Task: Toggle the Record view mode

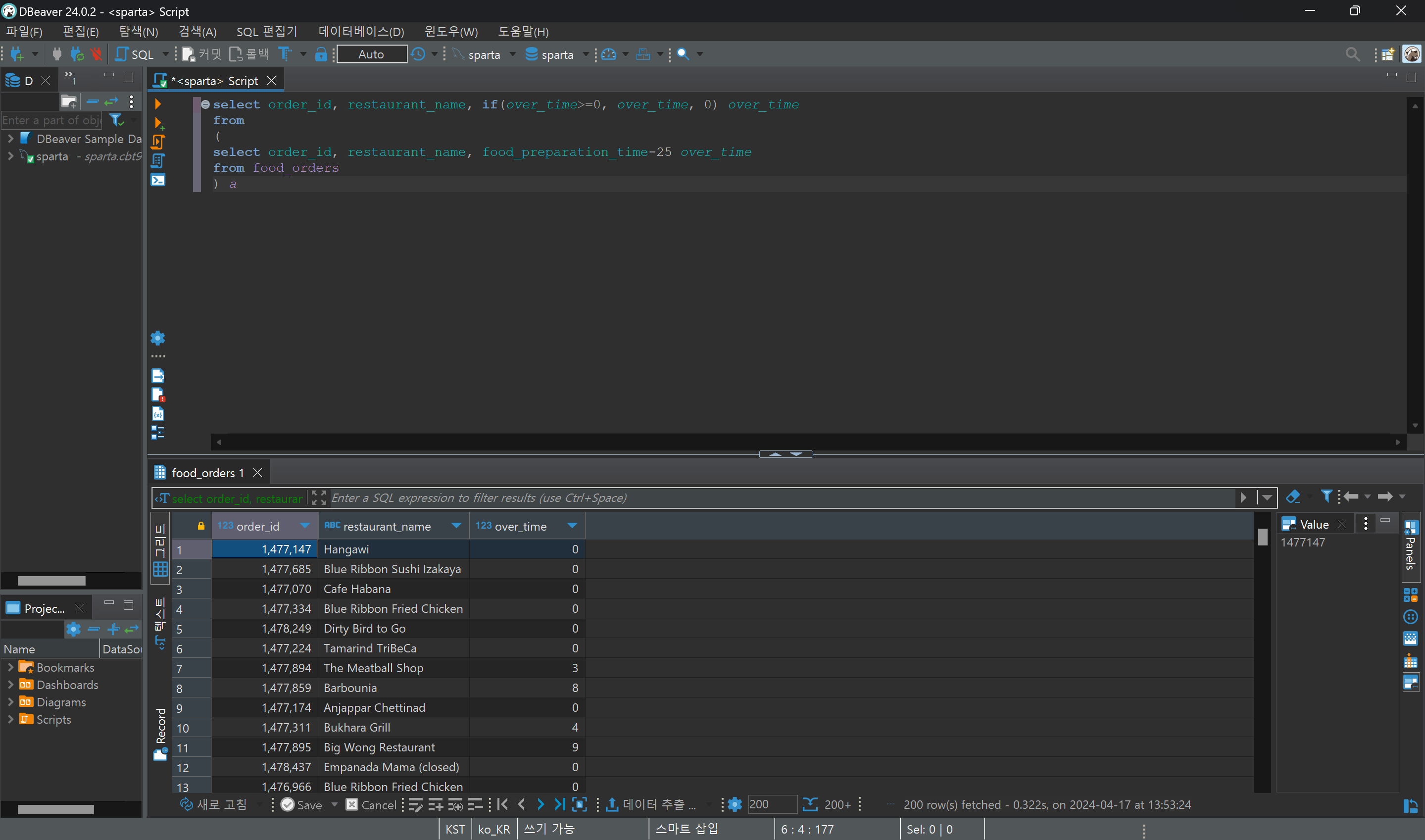Action: click(x=160, y=733)
